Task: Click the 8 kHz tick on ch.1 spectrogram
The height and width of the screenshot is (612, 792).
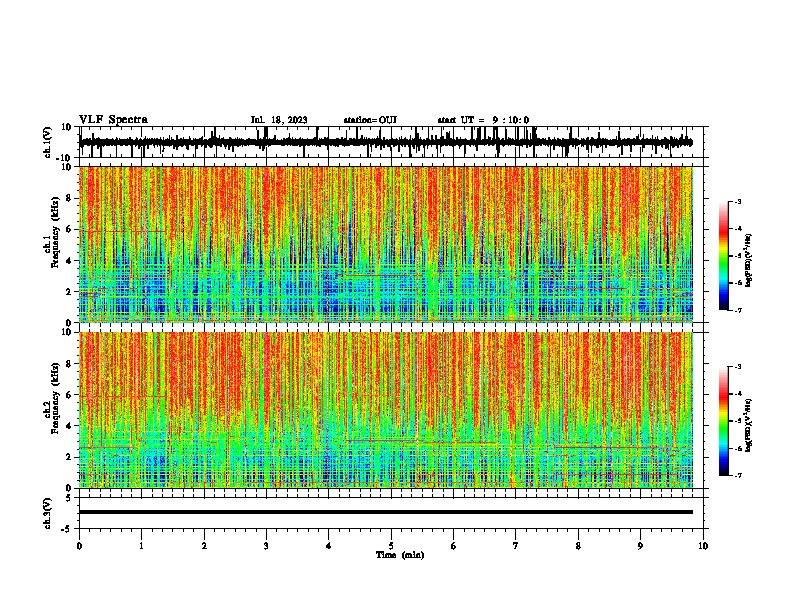Action: point(69,198)
